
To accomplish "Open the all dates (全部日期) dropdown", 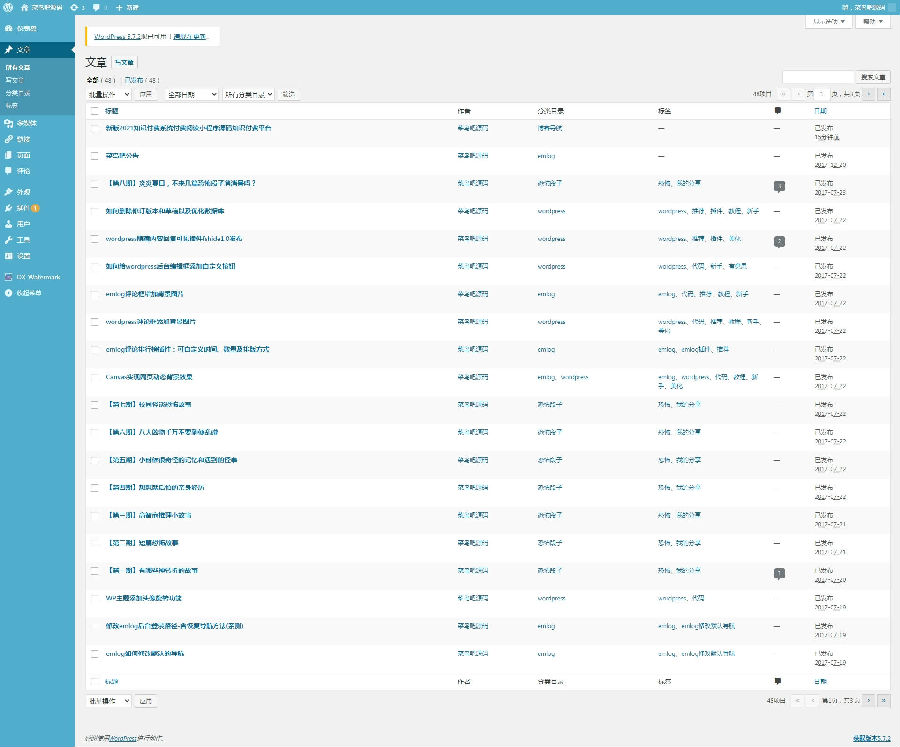I will tap(192, 94).
